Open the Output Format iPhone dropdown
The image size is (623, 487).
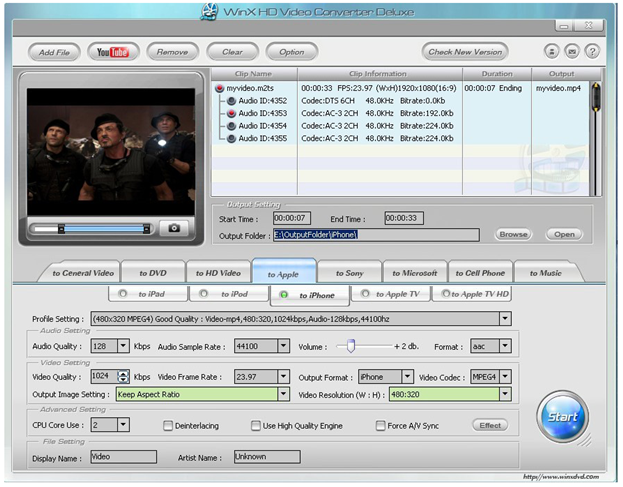[407, 376]
